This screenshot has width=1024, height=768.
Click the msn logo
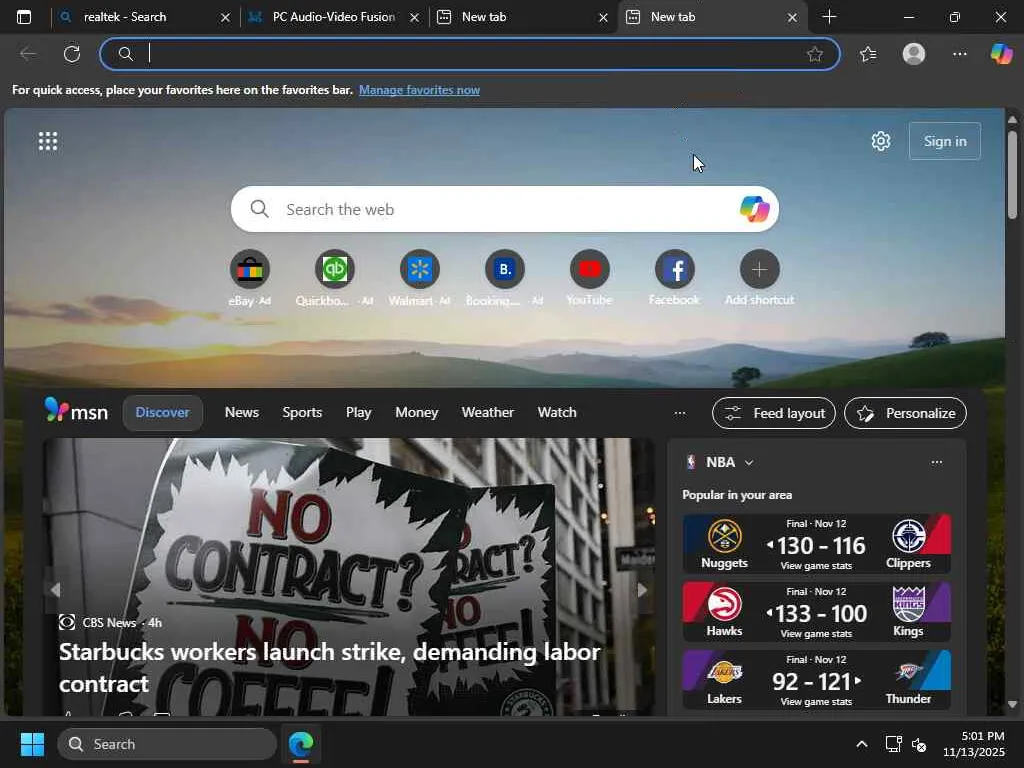76,411
